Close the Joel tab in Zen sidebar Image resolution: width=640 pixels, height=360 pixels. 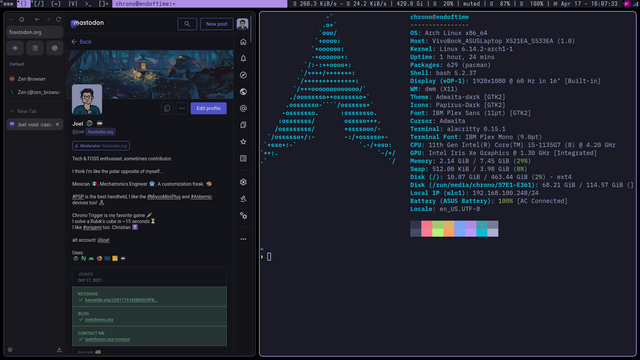(57, 124)
